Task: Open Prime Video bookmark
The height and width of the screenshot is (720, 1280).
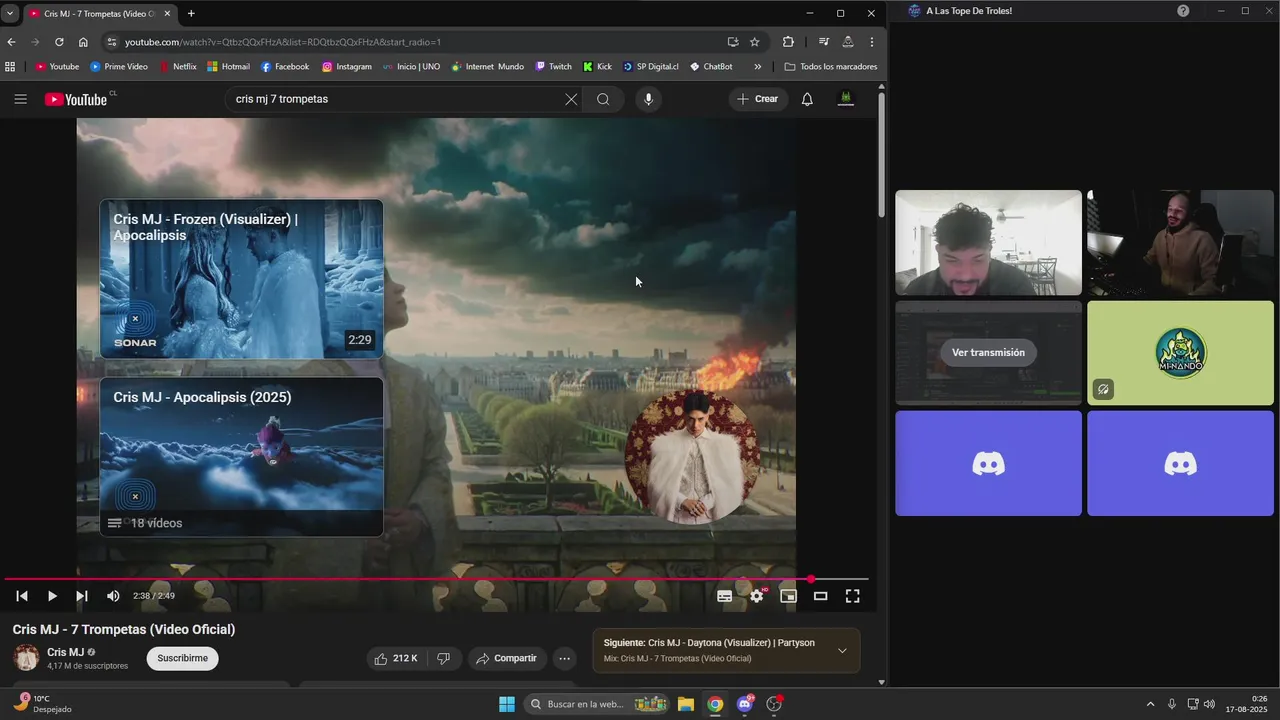Action: coord(119,67)
